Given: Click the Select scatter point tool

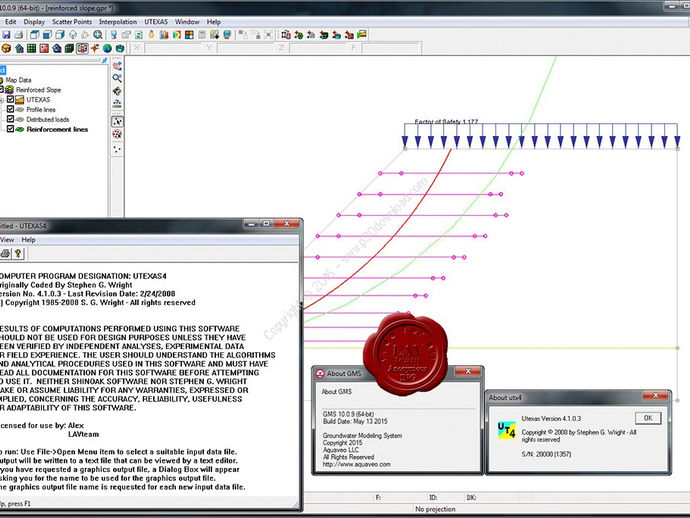Looking at the screenshot, I should point(117,121).
